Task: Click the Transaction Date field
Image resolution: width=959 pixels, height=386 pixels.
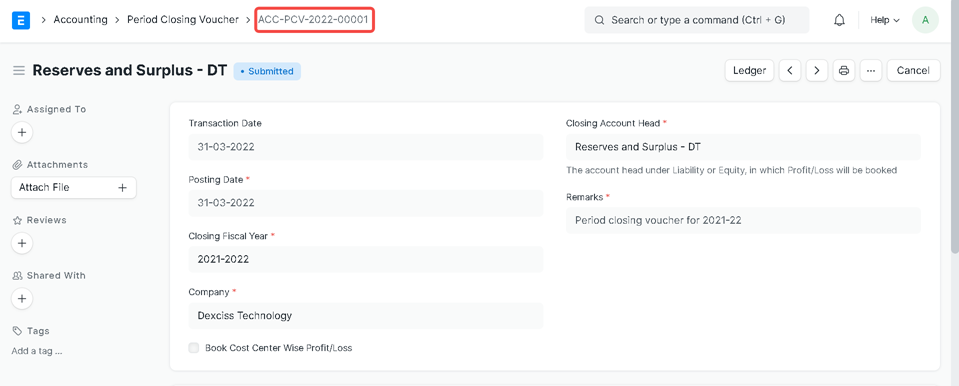Action: pyautogui.click(x=366, y=147)
